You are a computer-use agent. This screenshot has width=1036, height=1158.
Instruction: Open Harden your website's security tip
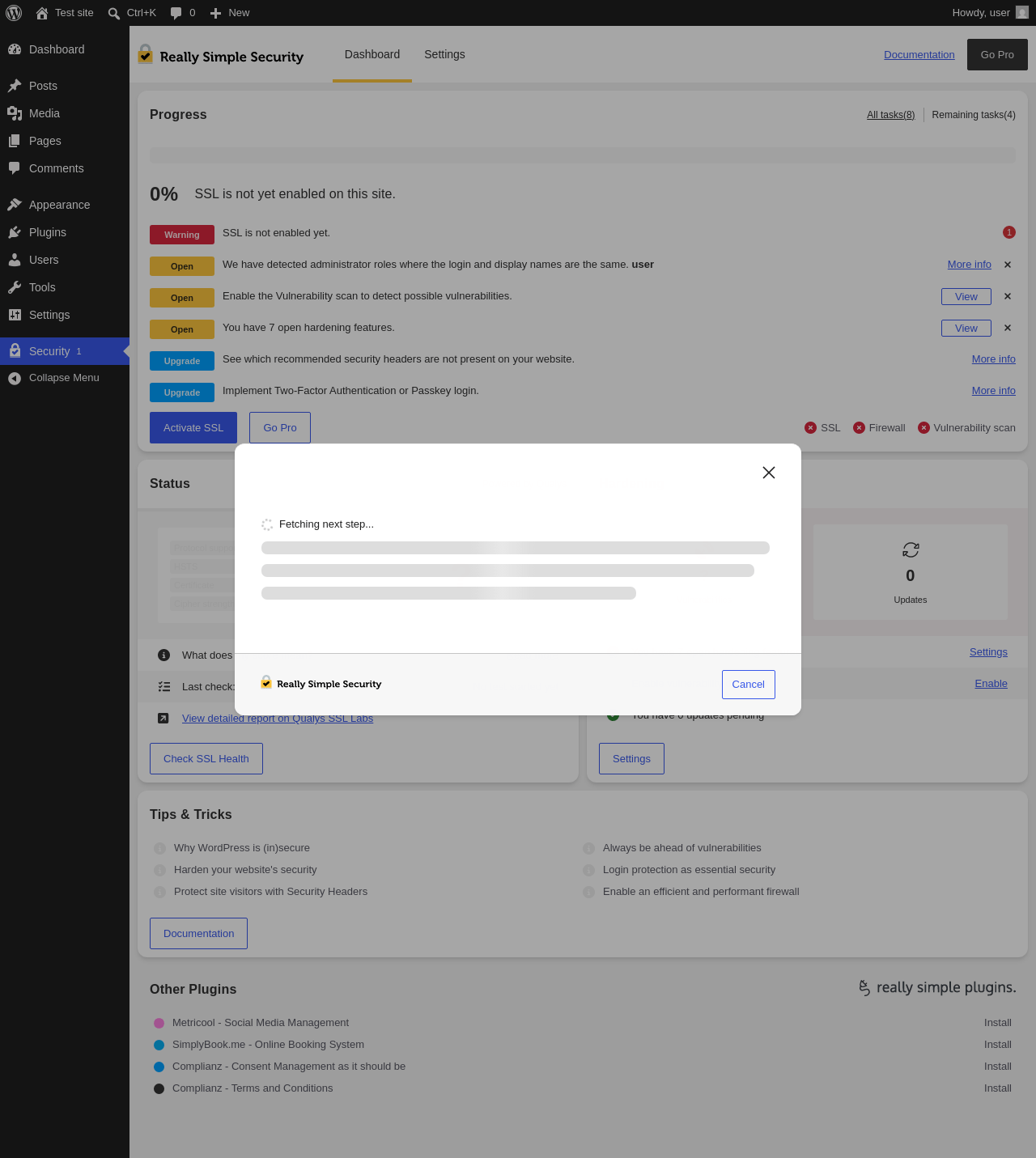tap(245, 870)
